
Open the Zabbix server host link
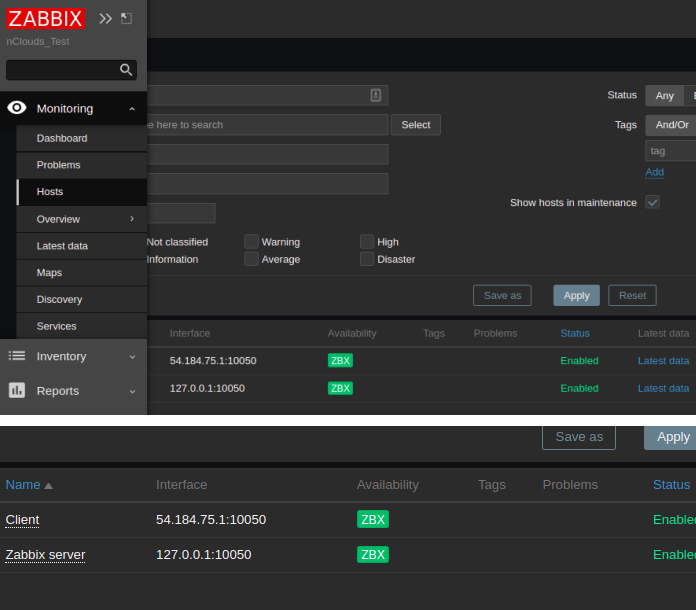(x=45, y=555)
